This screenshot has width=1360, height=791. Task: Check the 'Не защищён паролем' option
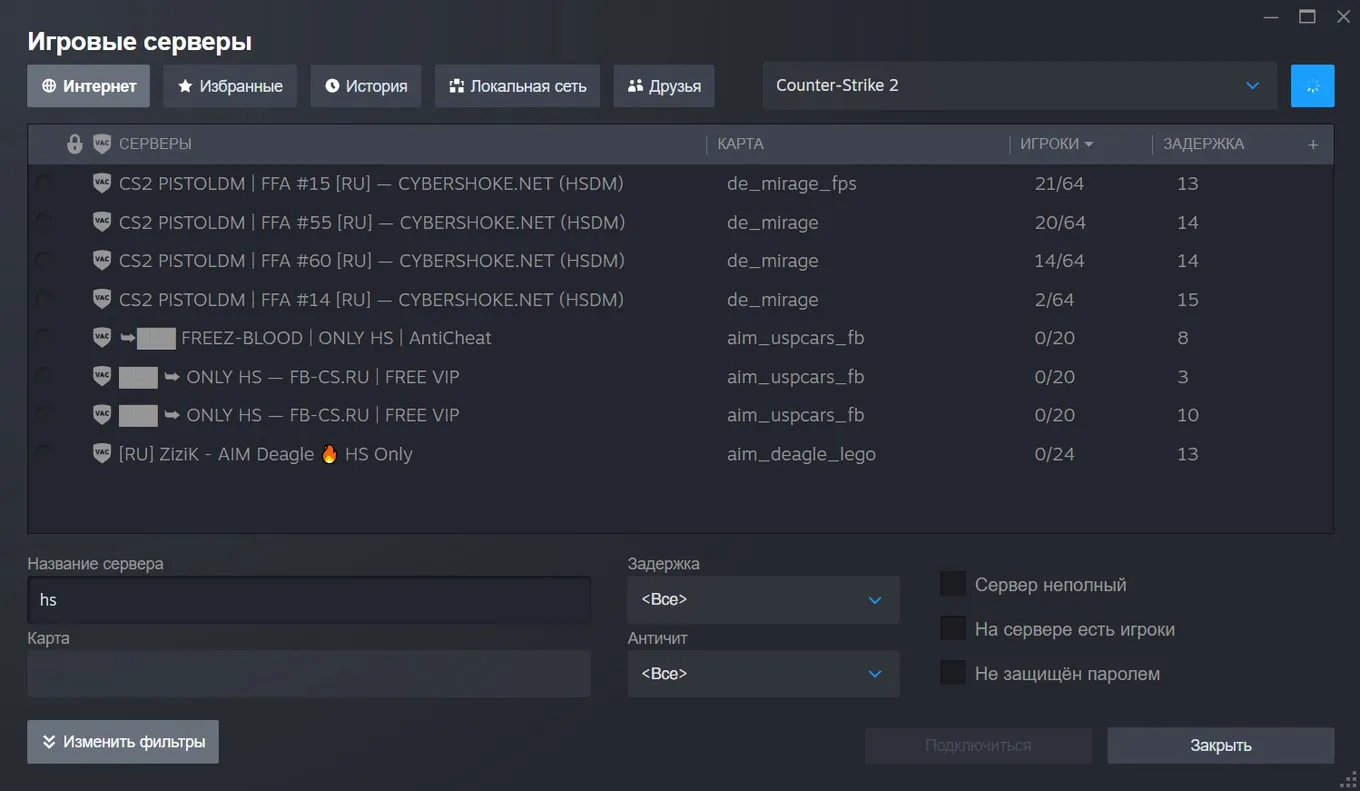(953, 673)
